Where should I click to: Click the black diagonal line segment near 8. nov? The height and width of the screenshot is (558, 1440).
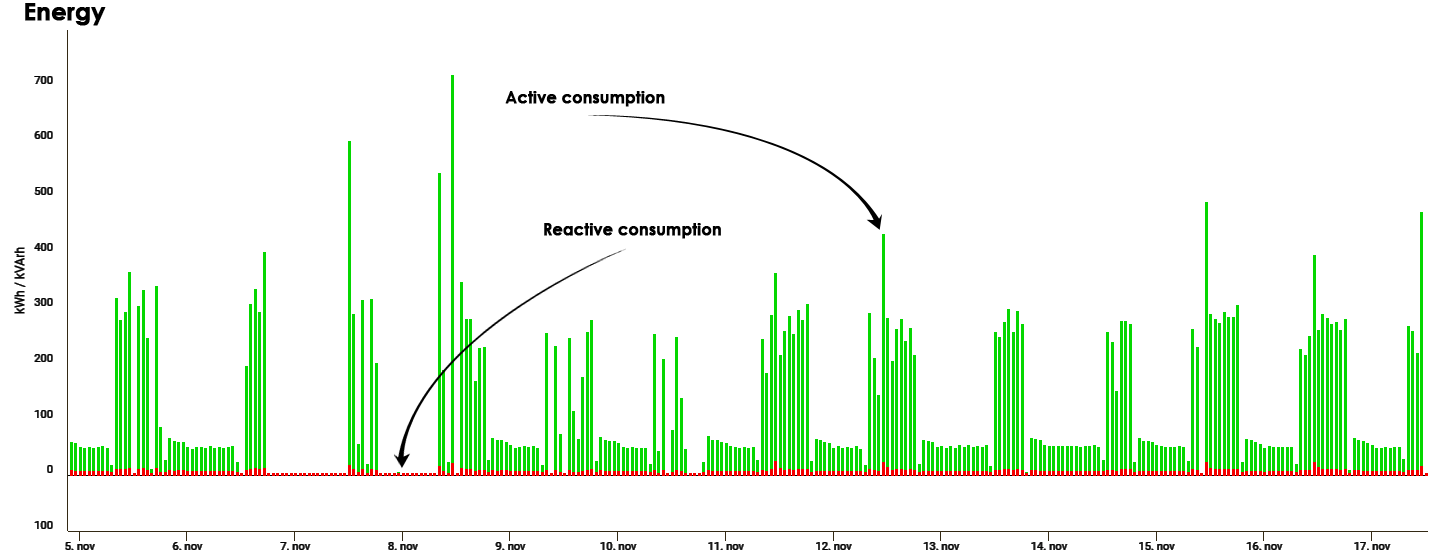(x=455, y=360)
